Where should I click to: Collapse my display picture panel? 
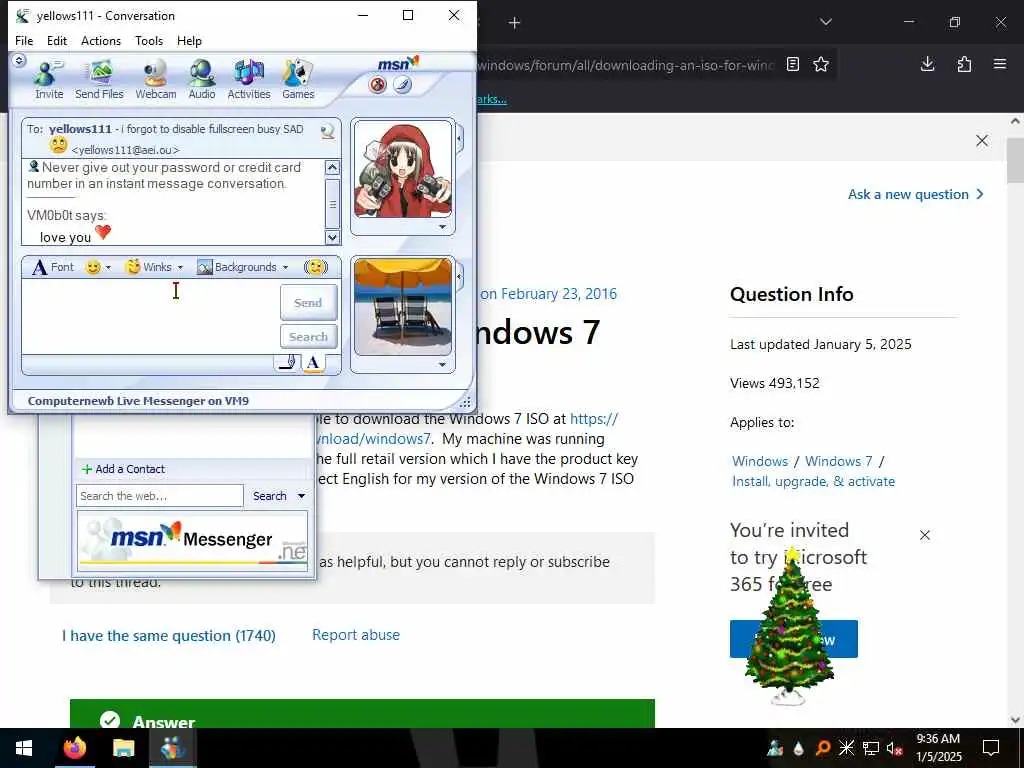[x=460, y=277]
